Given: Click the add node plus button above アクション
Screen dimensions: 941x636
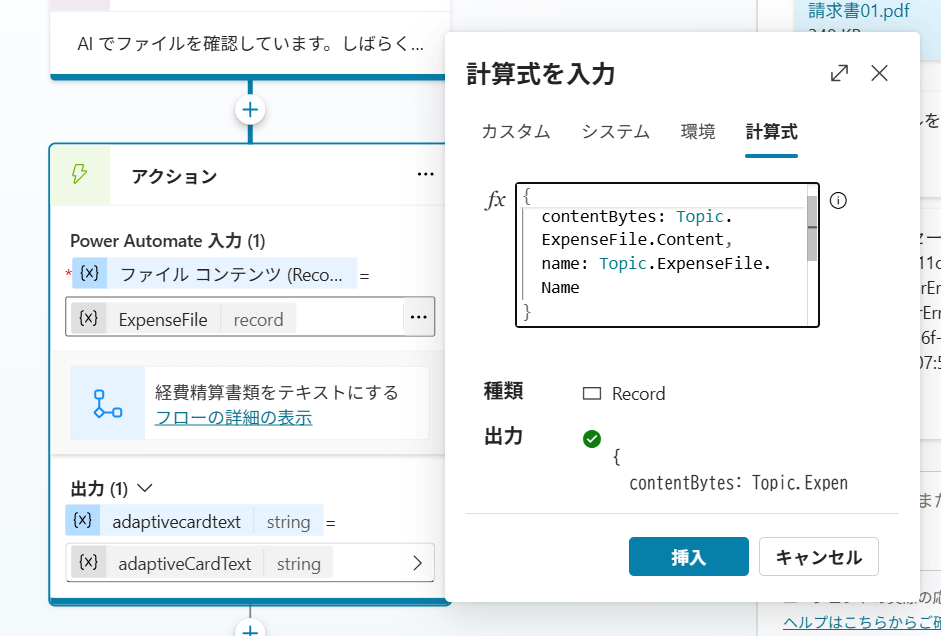Looking at the screenshot, I should [250, 109].
